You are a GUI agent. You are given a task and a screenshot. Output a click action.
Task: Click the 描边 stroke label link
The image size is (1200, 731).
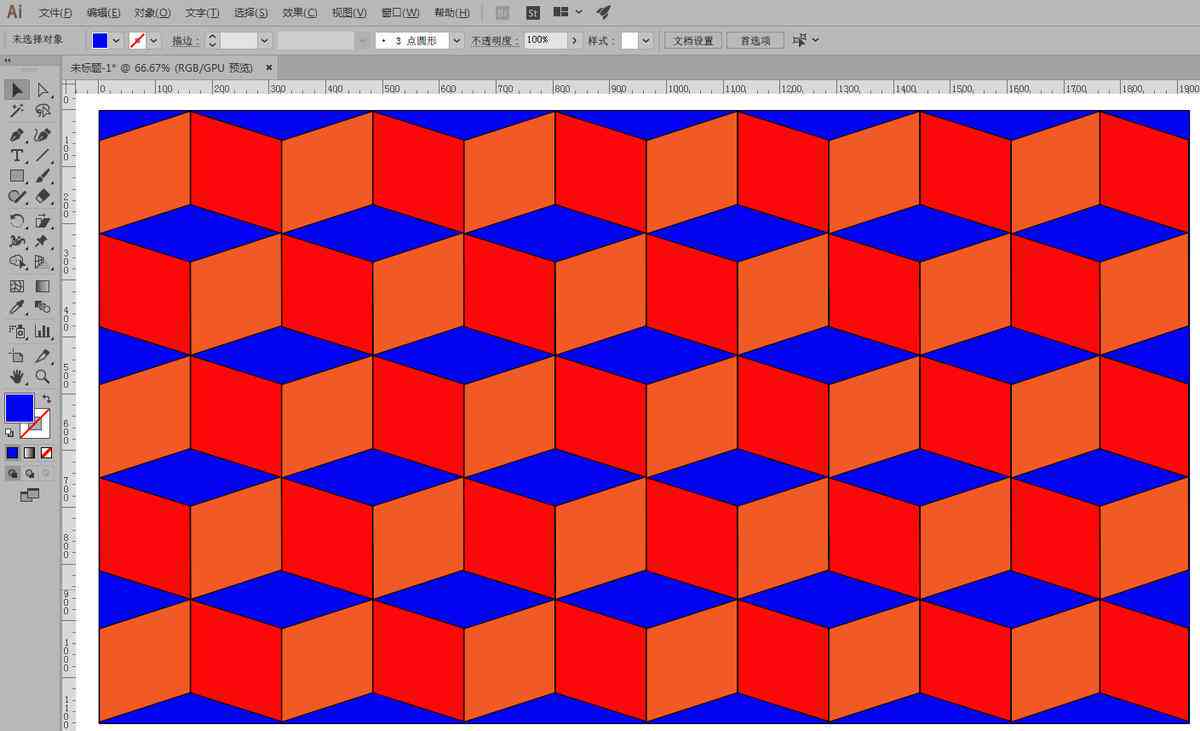point(185,41)
